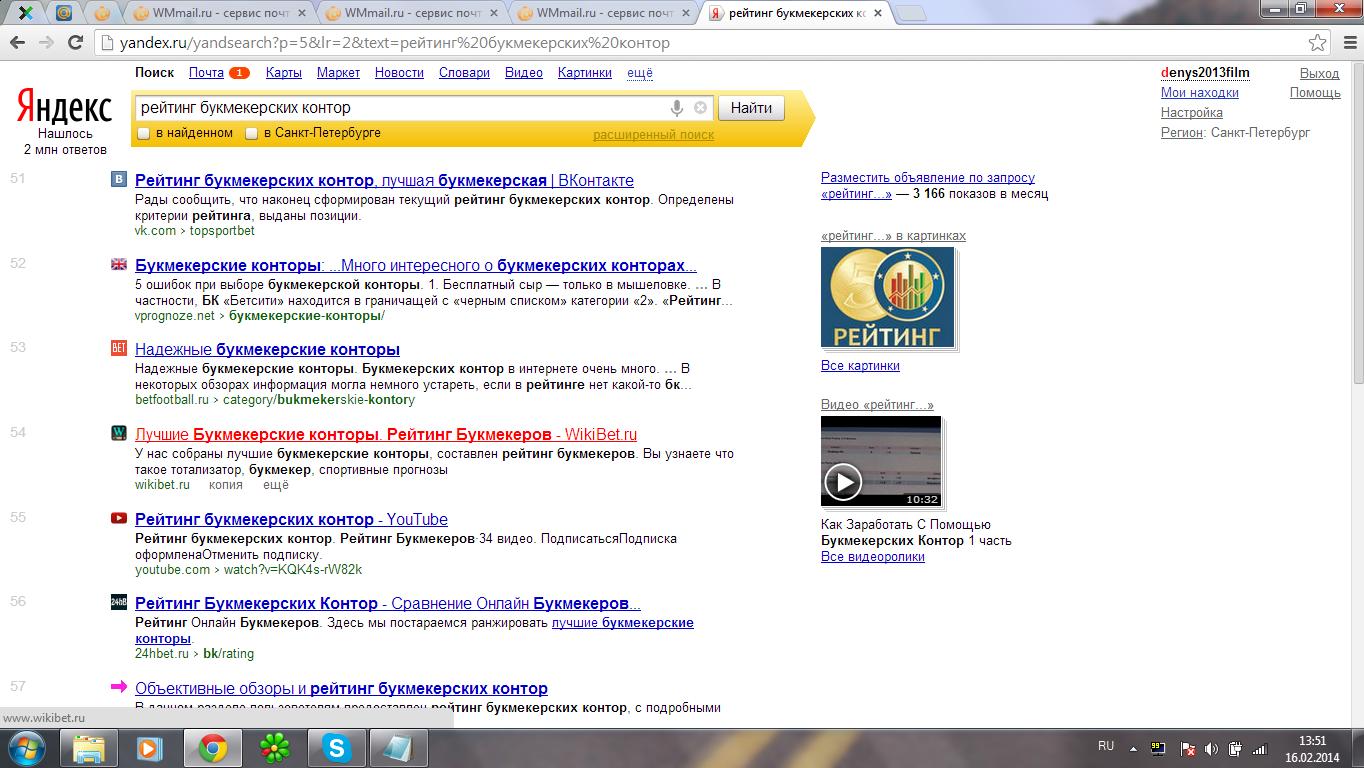Switch to the Картинки search
The height and width of the screenshot is (768, 1364).
click(585, 73)
